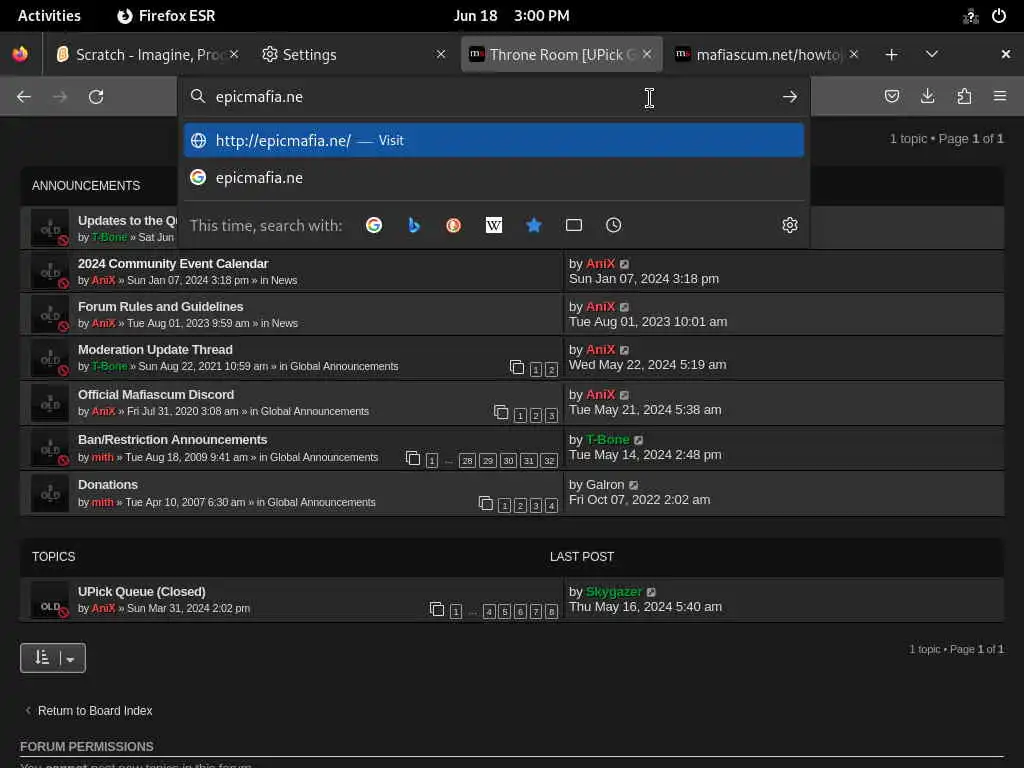Go to page 32 of Ban/Restriction Announcements

pos(549,461)
